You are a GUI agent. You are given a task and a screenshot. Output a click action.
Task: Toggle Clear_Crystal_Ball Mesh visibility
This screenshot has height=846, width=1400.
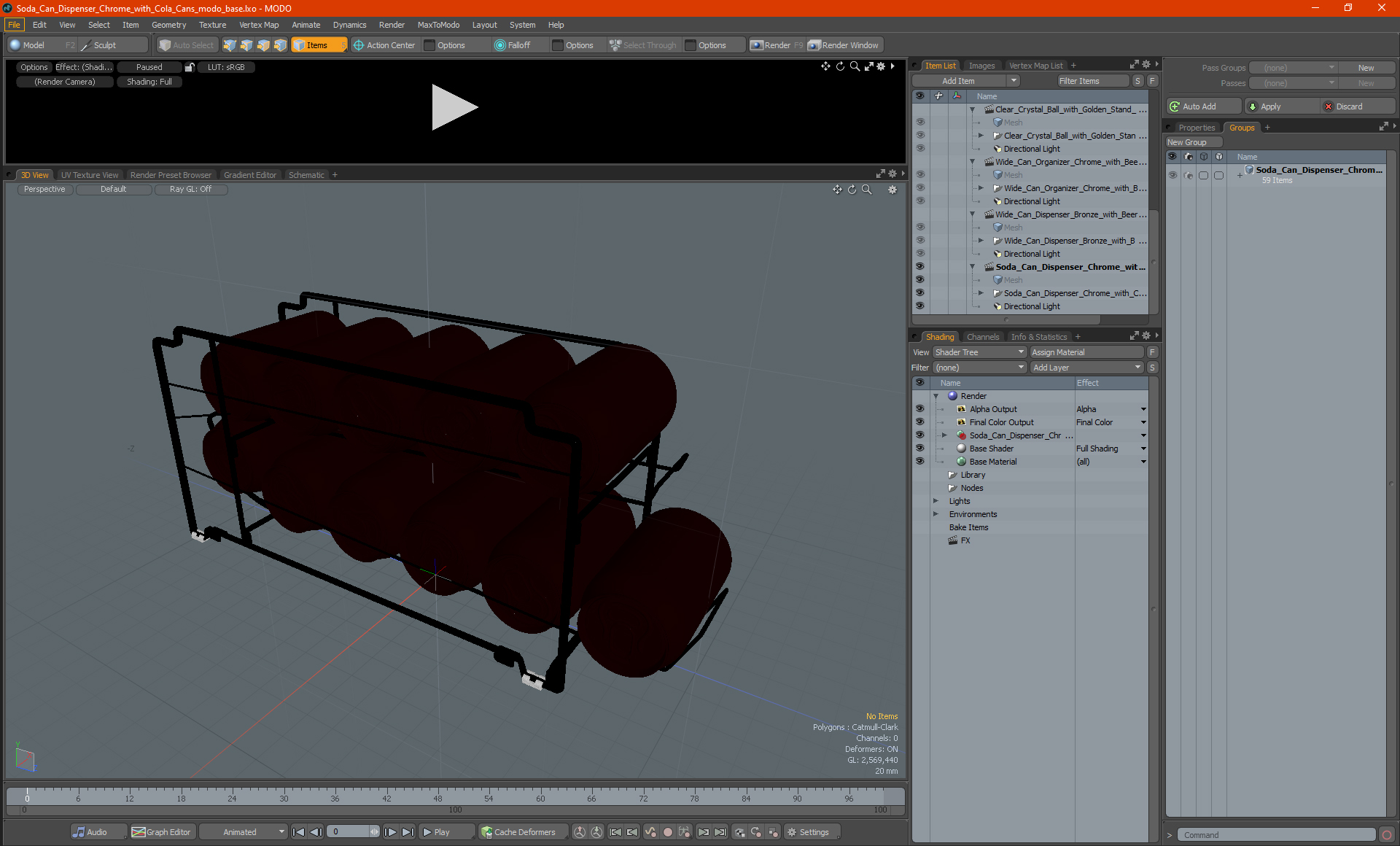coord(919,123)
